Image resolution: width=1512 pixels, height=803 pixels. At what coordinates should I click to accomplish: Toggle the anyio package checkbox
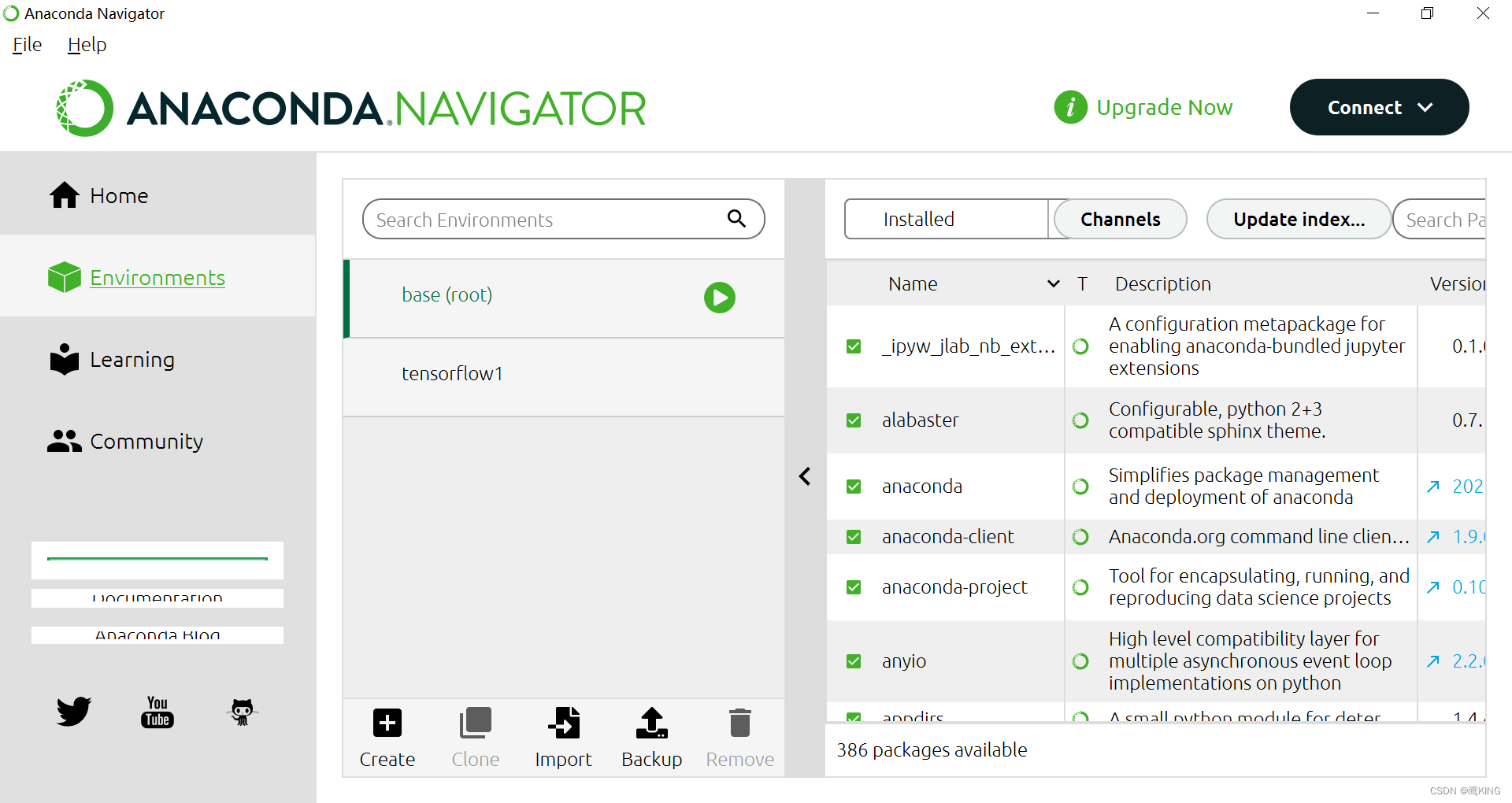click(854, 661)
